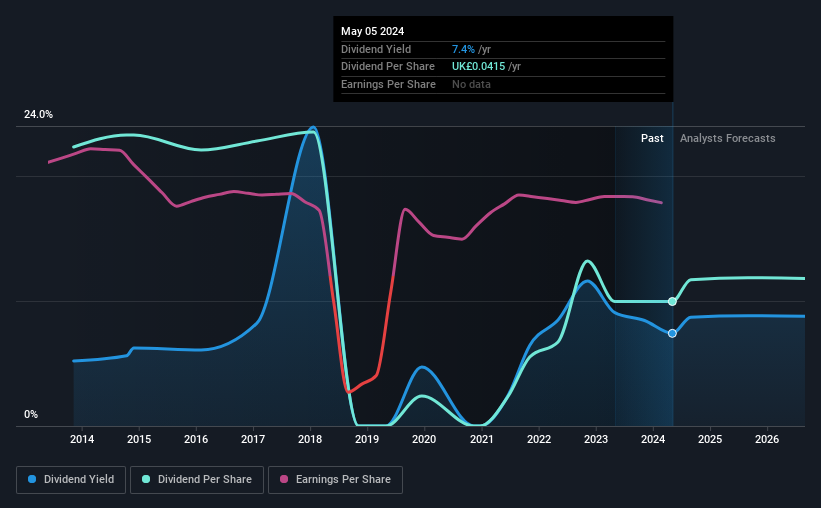Select the 2024 x-axis label
Viewport: 821px width, 508px height.
click(x=653, y=439)
